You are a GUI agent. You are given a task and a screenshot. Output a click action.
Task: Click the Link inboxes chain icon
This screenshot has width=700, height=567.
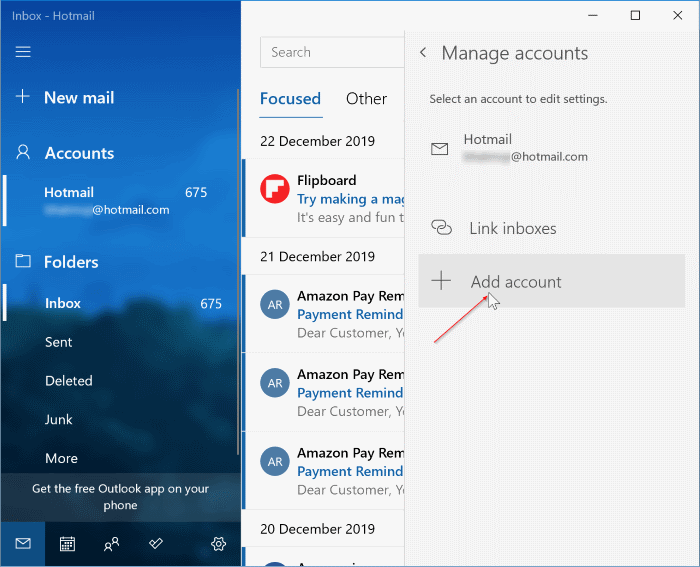click(x=441, y=228)
